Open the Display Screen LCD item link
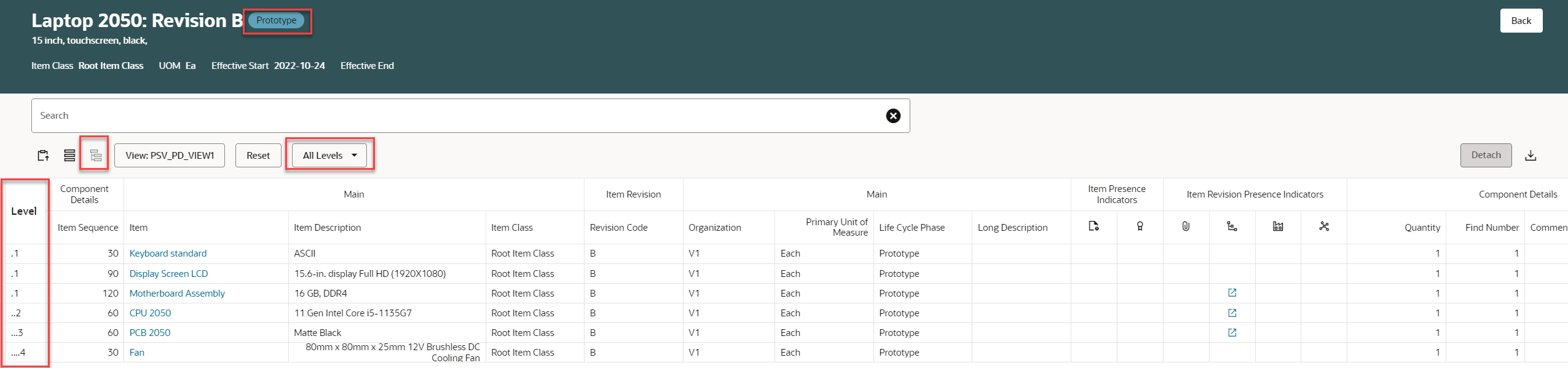The image size is (1568, 368). (168, 273)
